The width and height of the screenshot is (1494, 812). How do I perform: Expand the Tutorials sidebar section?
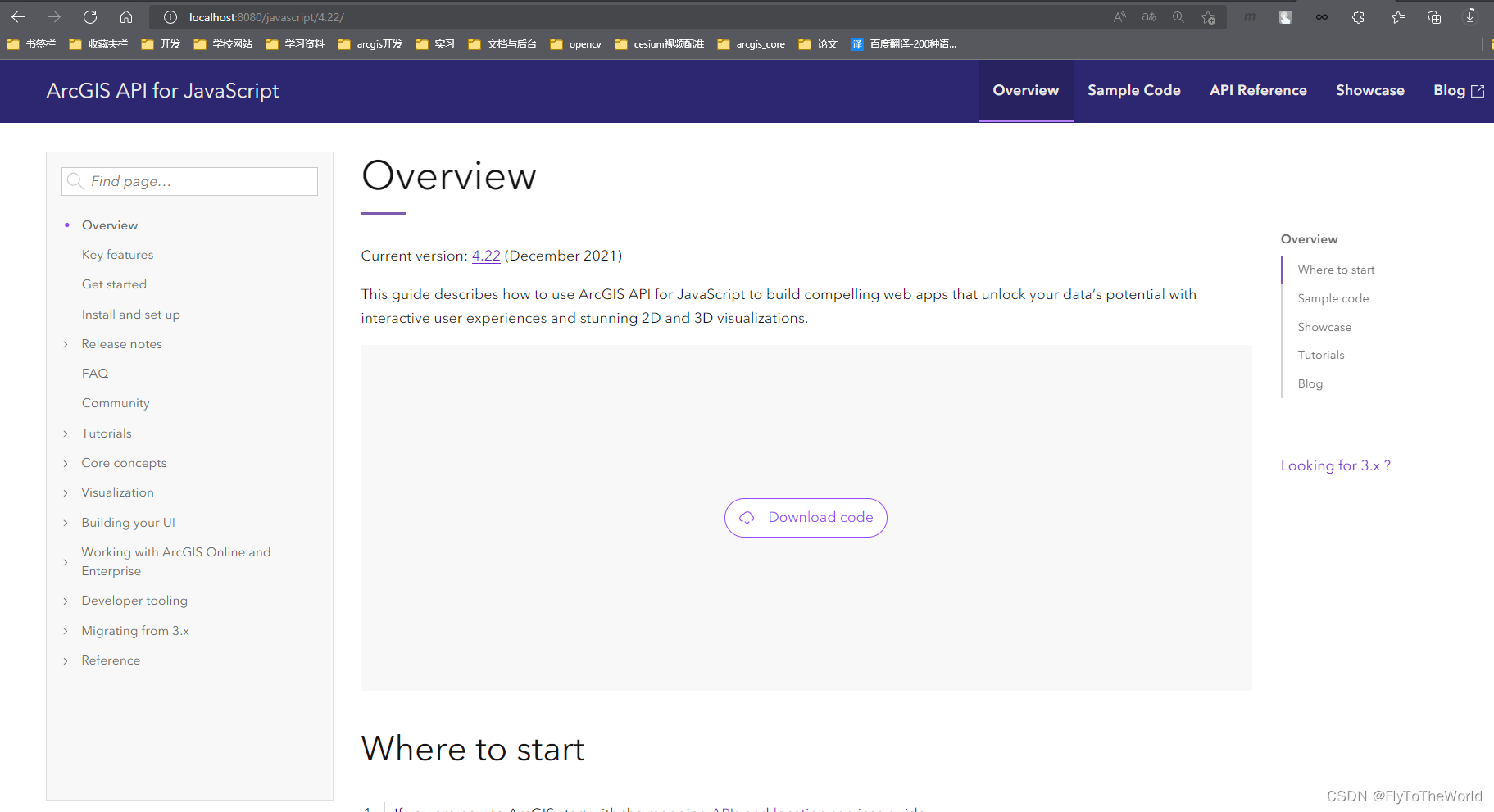click(x=66, y=433)
